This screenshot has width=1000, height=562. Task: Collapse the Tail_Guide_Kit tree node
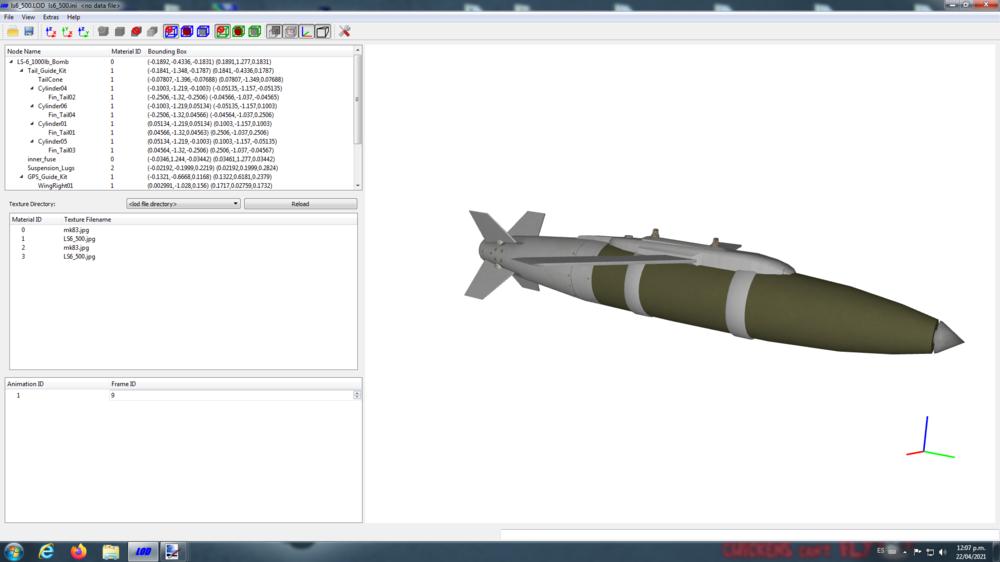point(22,71)
